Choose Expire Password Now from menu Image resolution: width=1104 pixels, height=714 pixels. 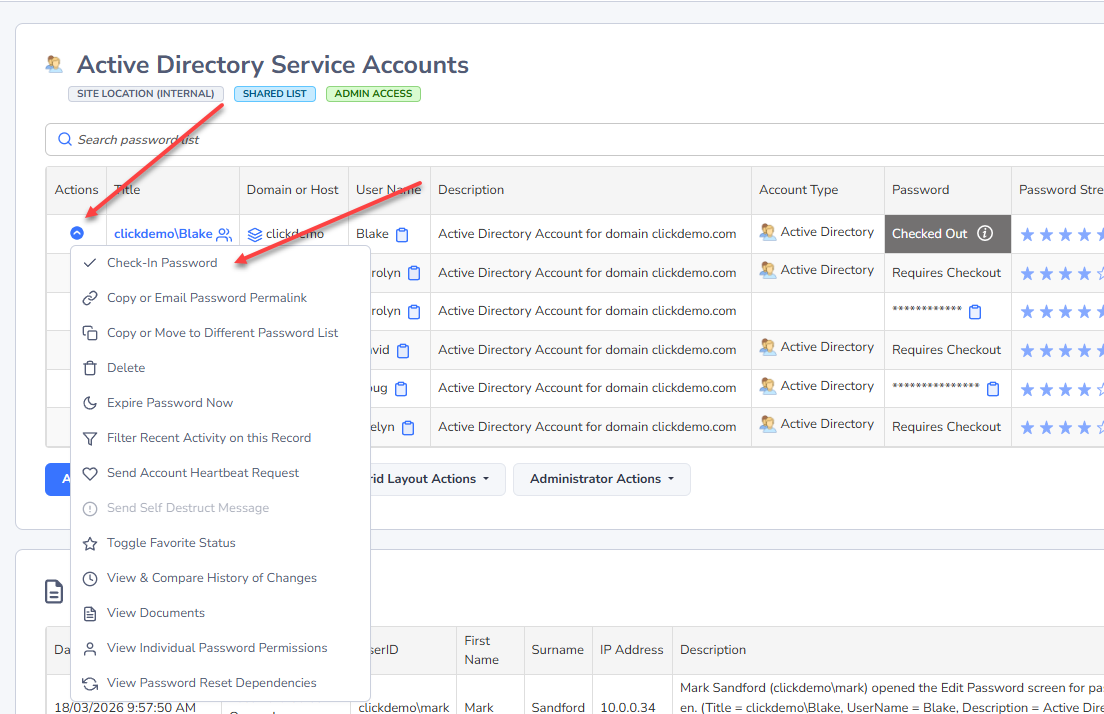tap(170, 403)
